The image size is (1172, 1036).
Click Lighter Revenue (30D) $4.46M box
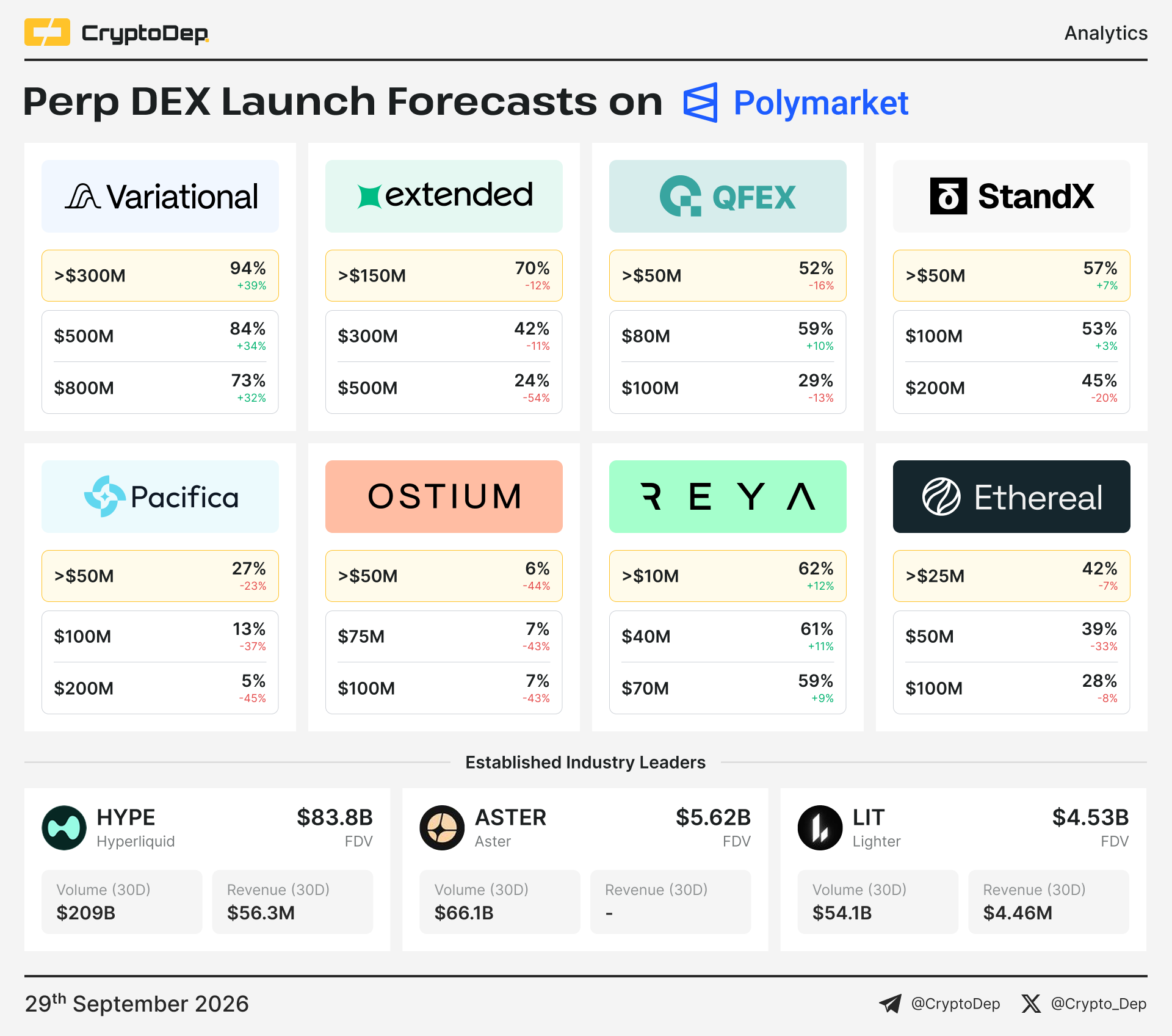click(1048, 902)
